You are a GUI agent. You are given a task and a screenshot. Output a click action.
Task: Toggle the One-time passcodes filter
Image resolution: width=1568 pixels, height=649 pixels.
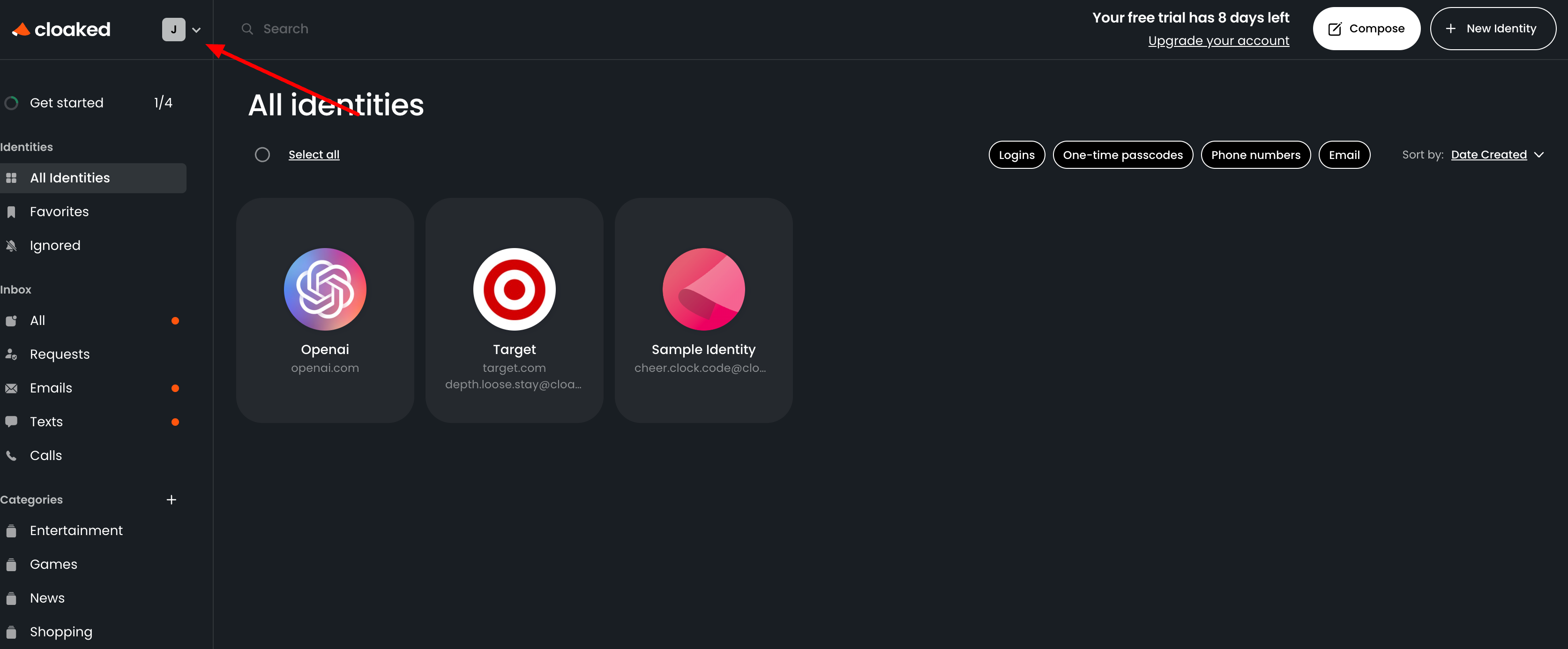click(x=1123, y=155)
